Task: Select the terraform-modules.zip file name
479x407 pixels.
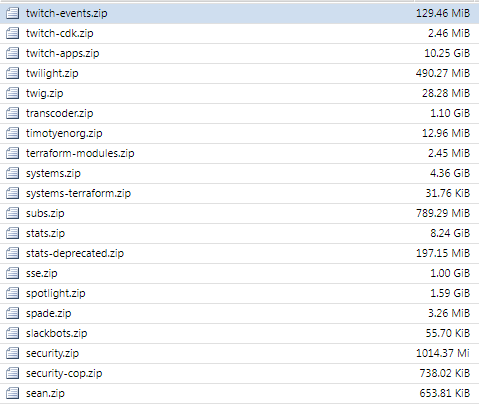Action: coord(80,153)
